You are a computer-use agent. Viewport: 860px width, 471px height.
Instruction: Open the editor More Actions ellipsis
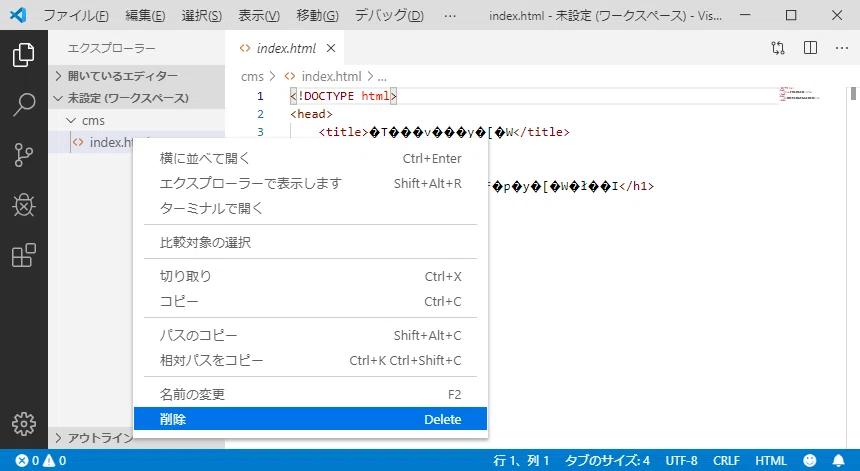[842, 48]
